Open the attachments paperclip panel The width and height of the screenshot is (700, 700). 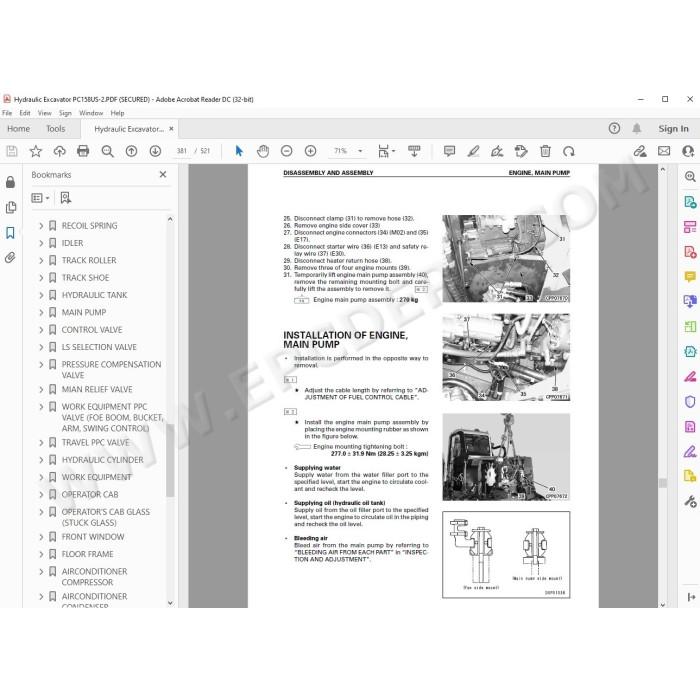10,258
